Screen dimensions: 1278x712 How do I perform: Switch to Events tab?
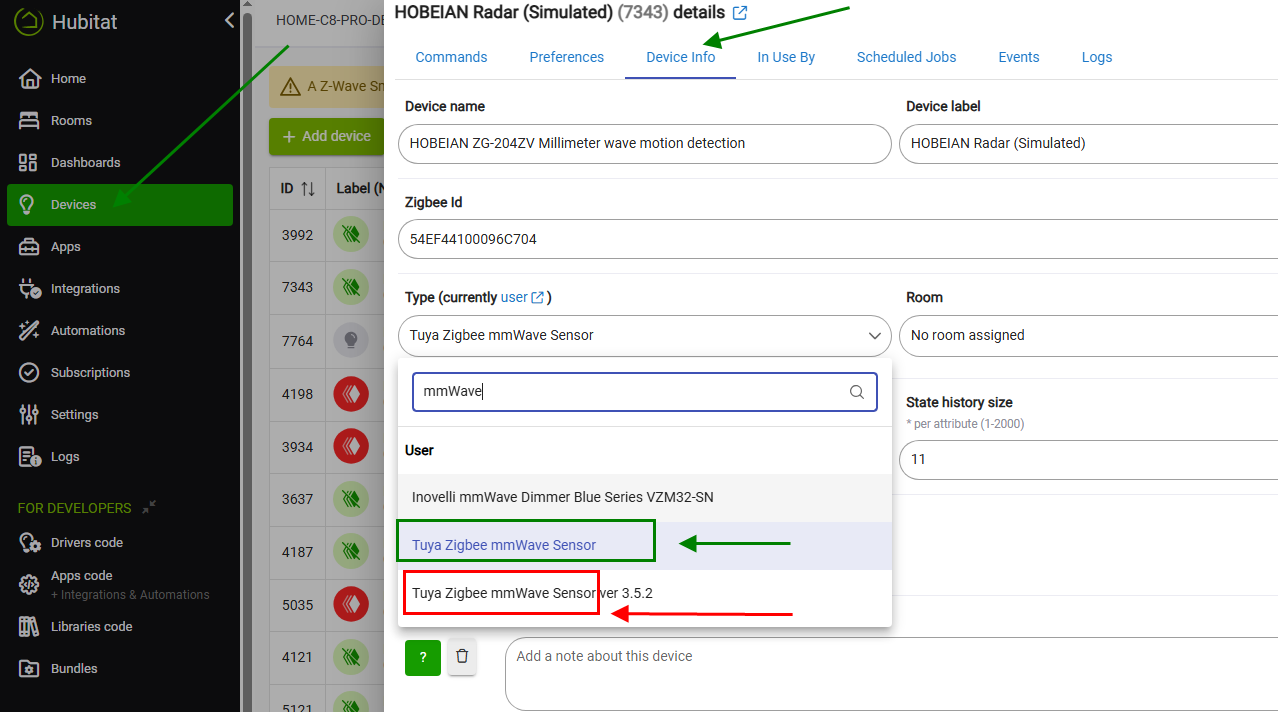(x=1019, y=57)
